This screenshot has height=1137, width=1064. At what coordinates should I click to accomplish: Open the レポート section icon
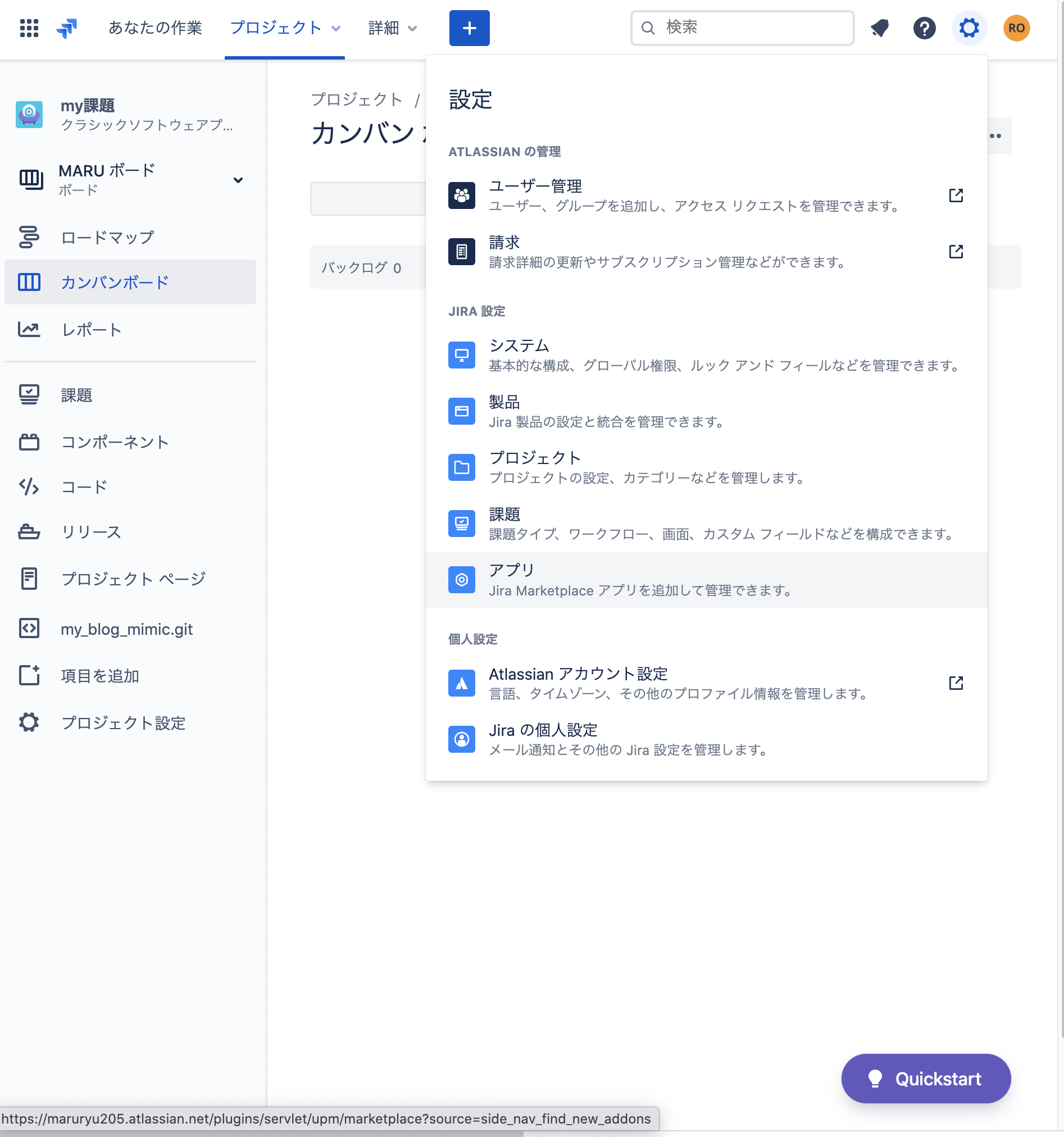29,329
